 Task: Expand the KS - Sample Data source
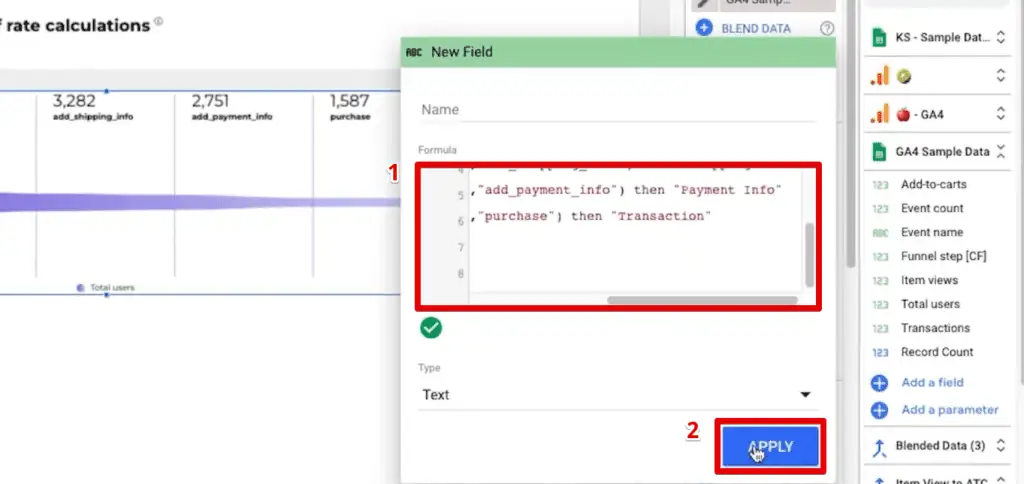[1000, 38]
